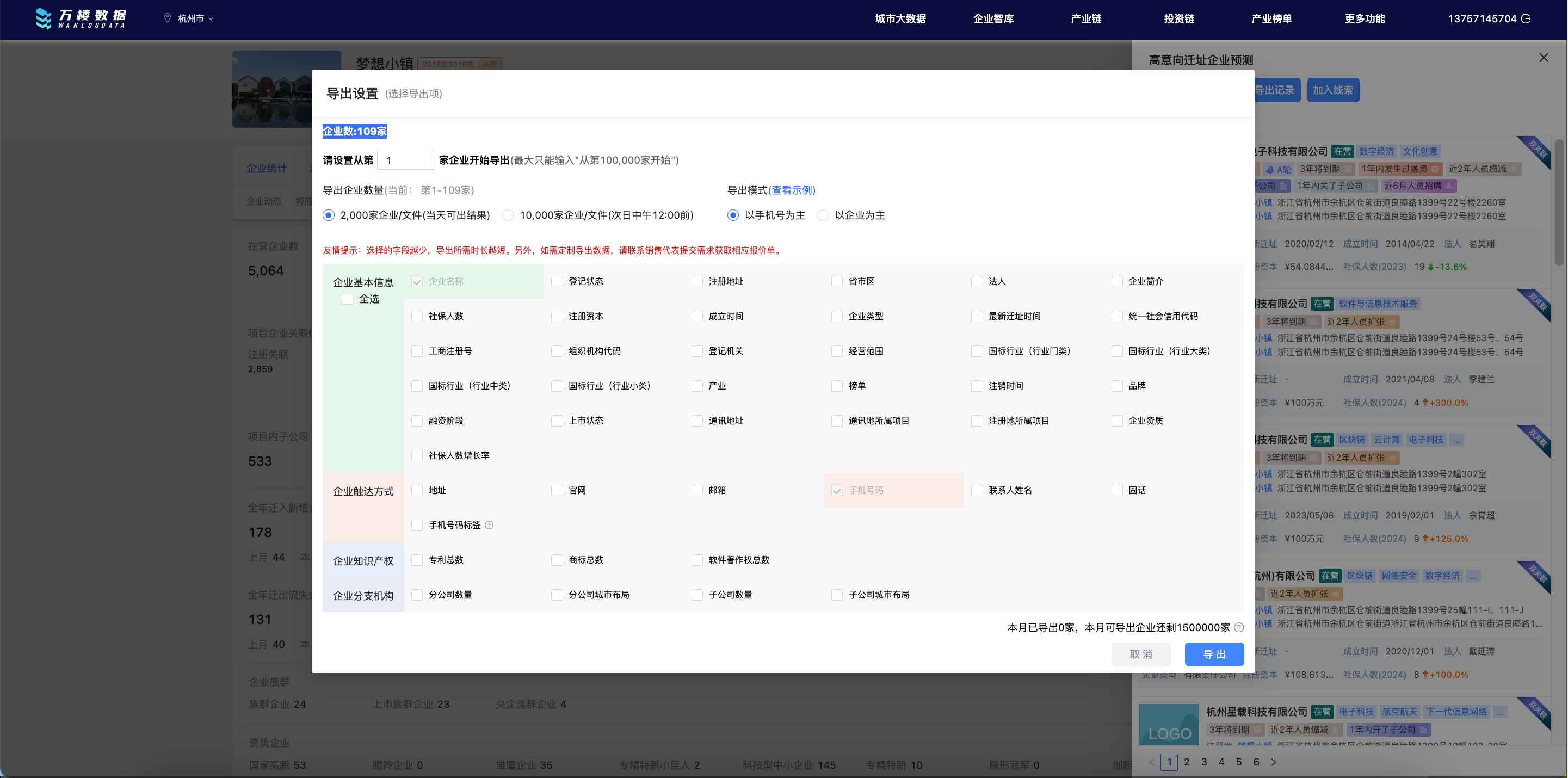Open the 更多功能 menu
Viewport: 1568px width, 778px height.
[1364, 19]
